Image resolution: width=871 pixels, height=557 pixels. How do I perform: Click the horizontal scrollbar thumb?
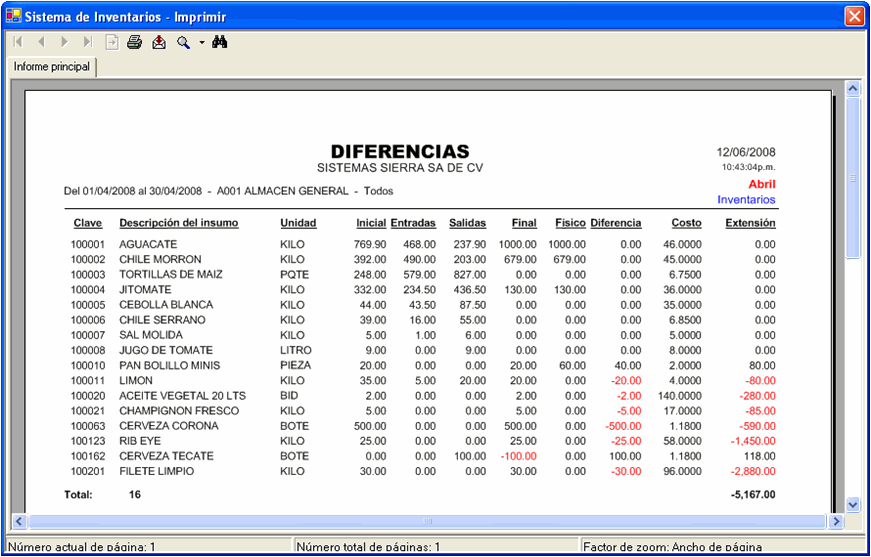pos(427,521)
